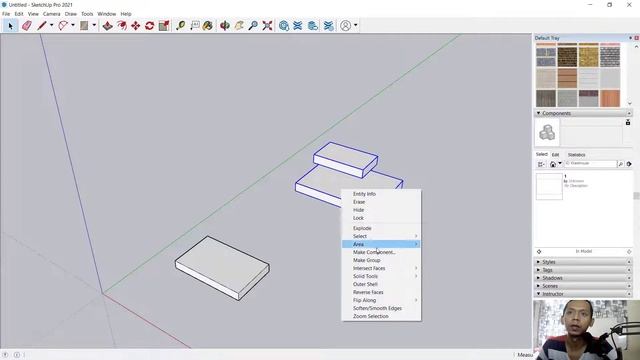Open the File menu
640x360 pixels.
tap(6, 14)
